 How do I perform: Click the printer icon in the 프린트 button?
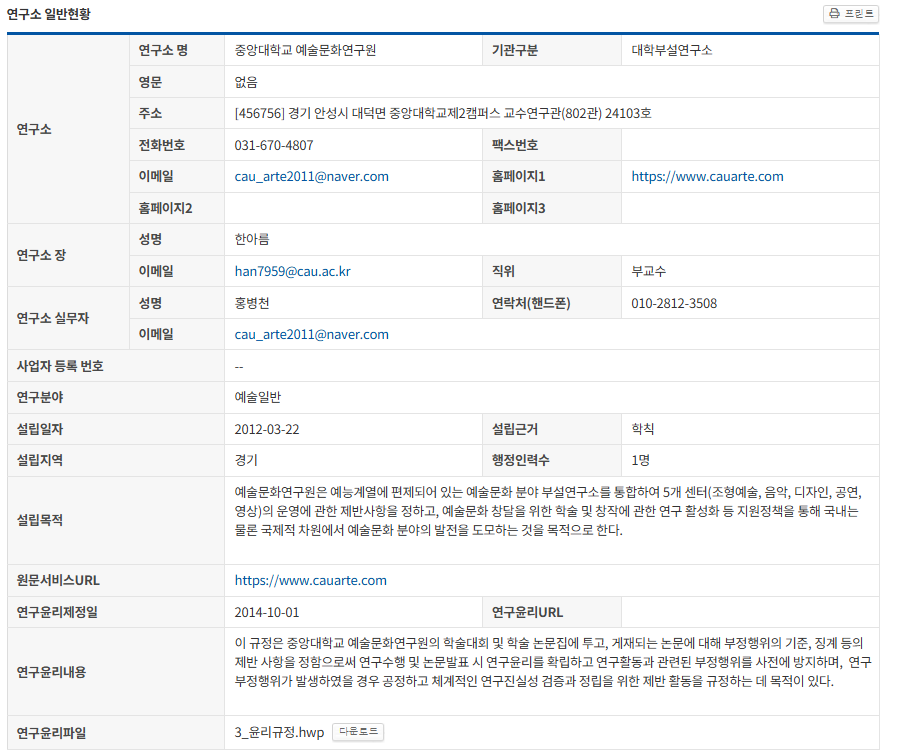[x=835, y=13]
